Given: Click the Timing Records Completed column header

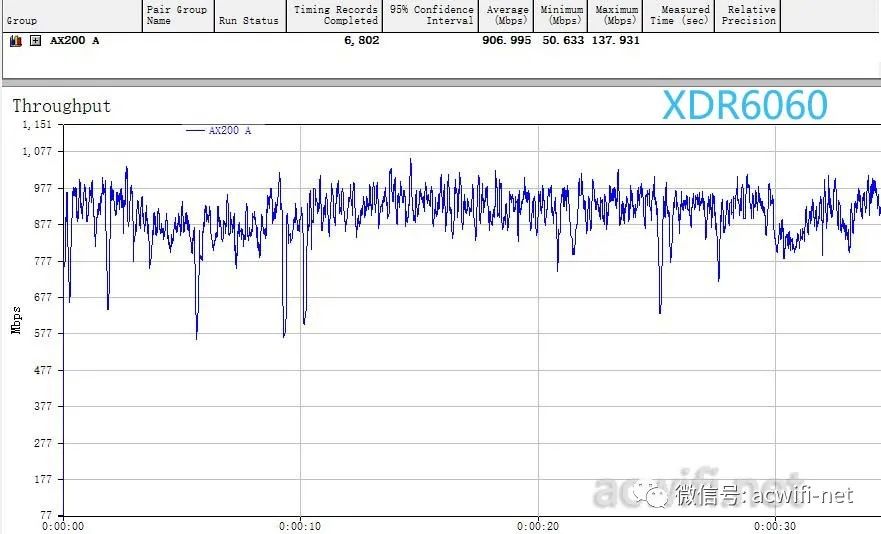Looking at the screenshot, I should [335, 15].
